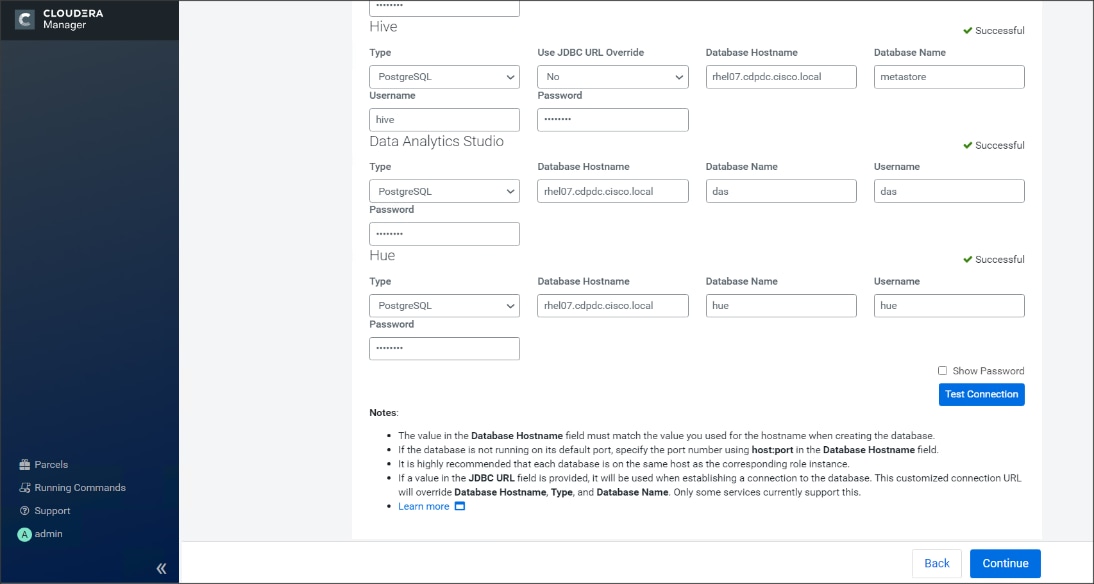The width and height of the screenshot is (1094, 584).
Task: Click the Data Analytics Studio section heading
Action: coord(436,141)
